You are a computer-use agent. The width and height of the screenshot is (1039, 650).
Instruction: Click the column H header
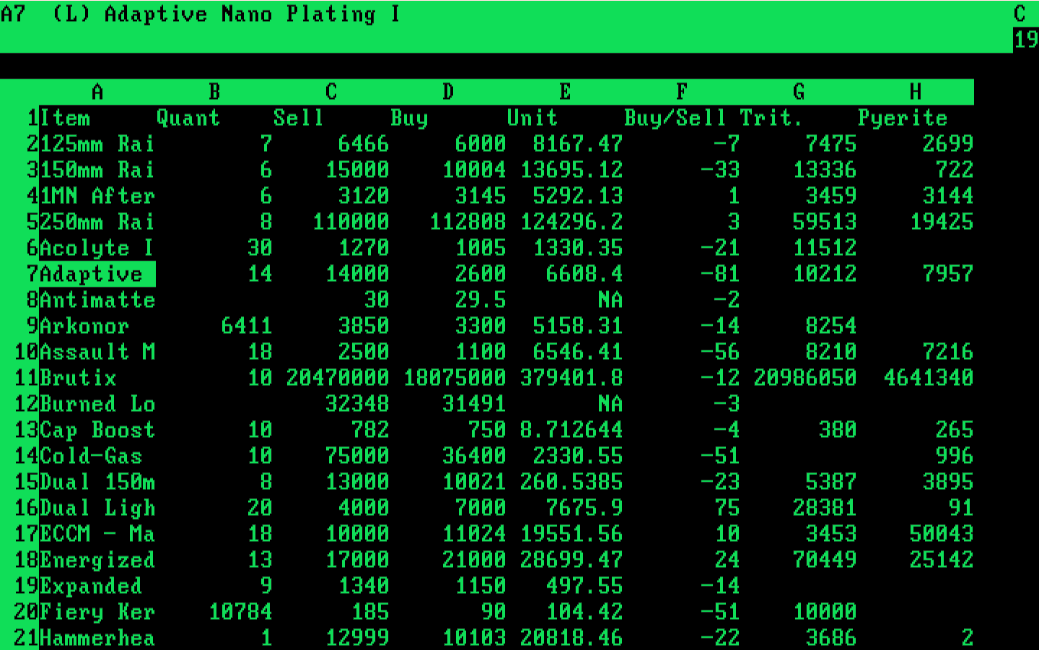pos(915,92)
